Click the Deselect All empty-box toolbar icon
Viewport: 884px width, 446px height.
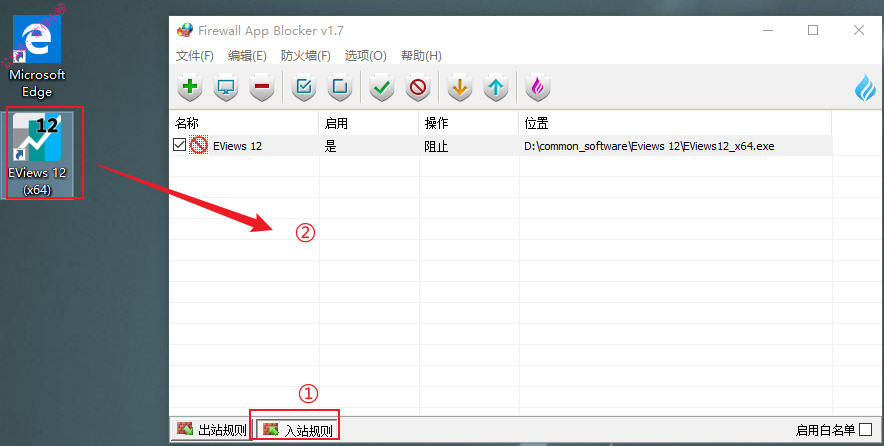(x=339, y=87)
